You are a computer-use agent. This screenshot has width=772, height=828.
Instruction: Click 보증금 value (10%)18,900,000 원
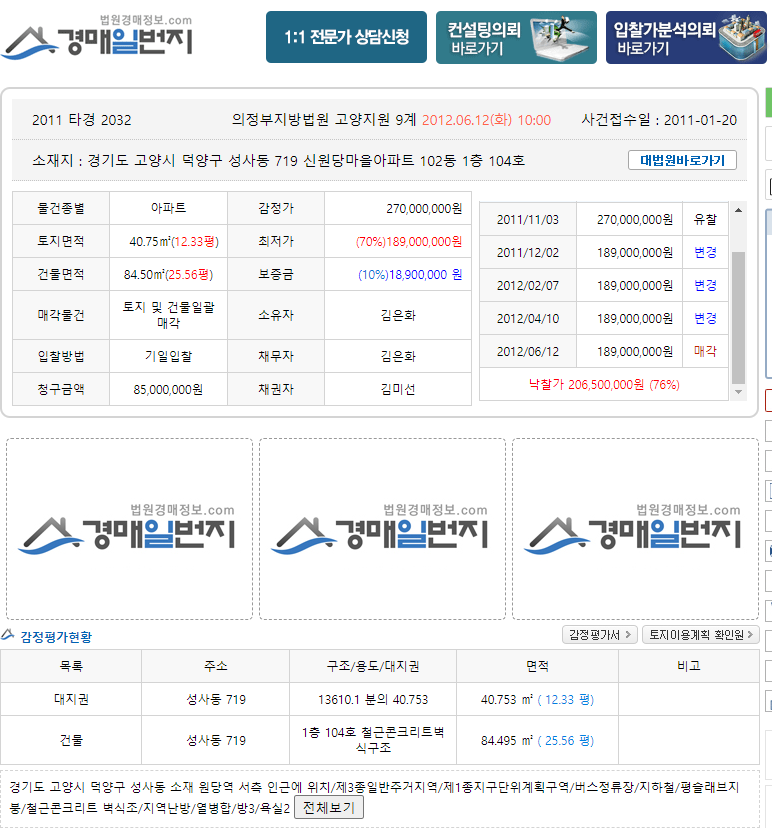(410, 275)
